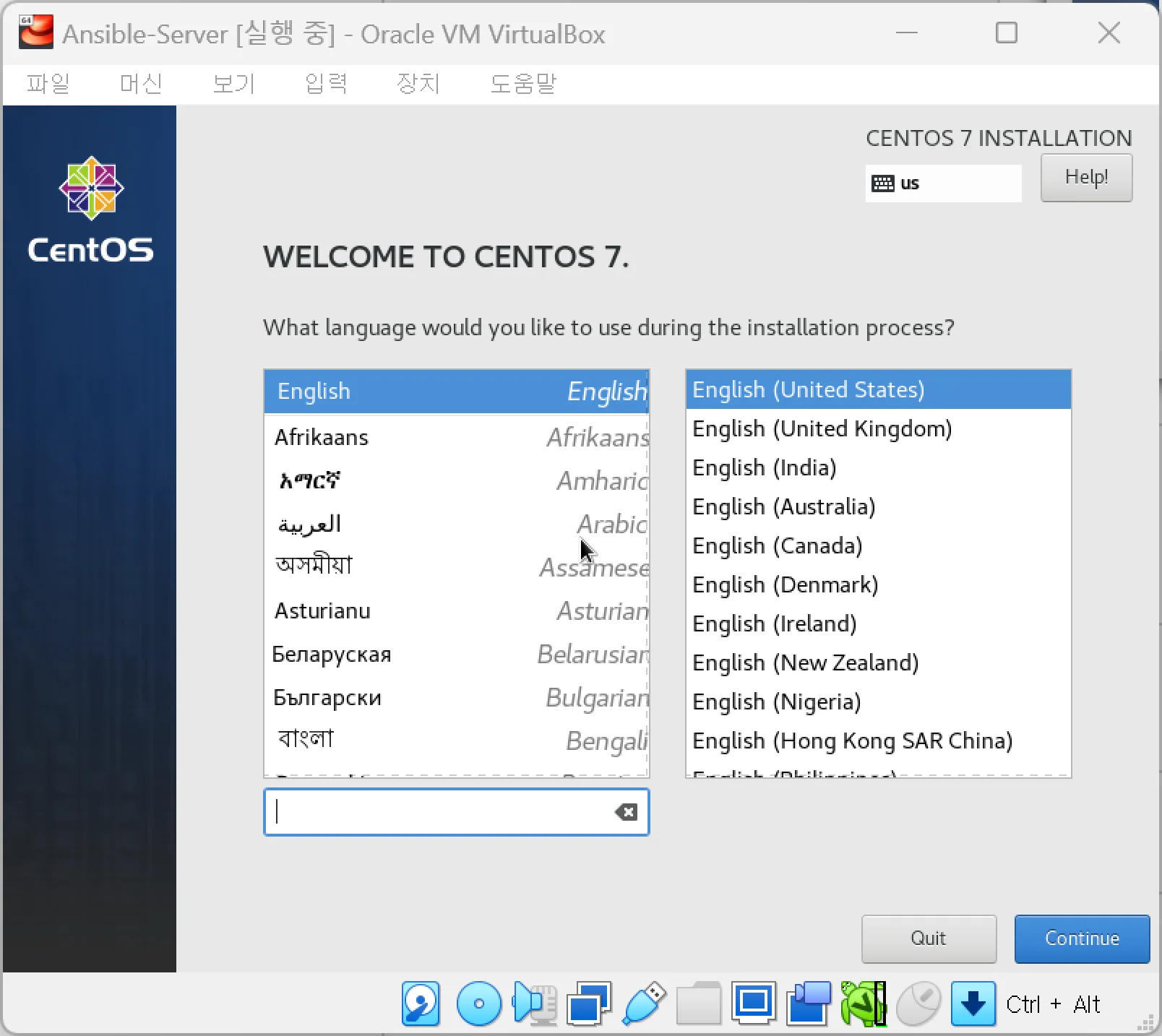1162x1036 pixels.
Task: Click the mouse integration icon
Action: 918,1003
